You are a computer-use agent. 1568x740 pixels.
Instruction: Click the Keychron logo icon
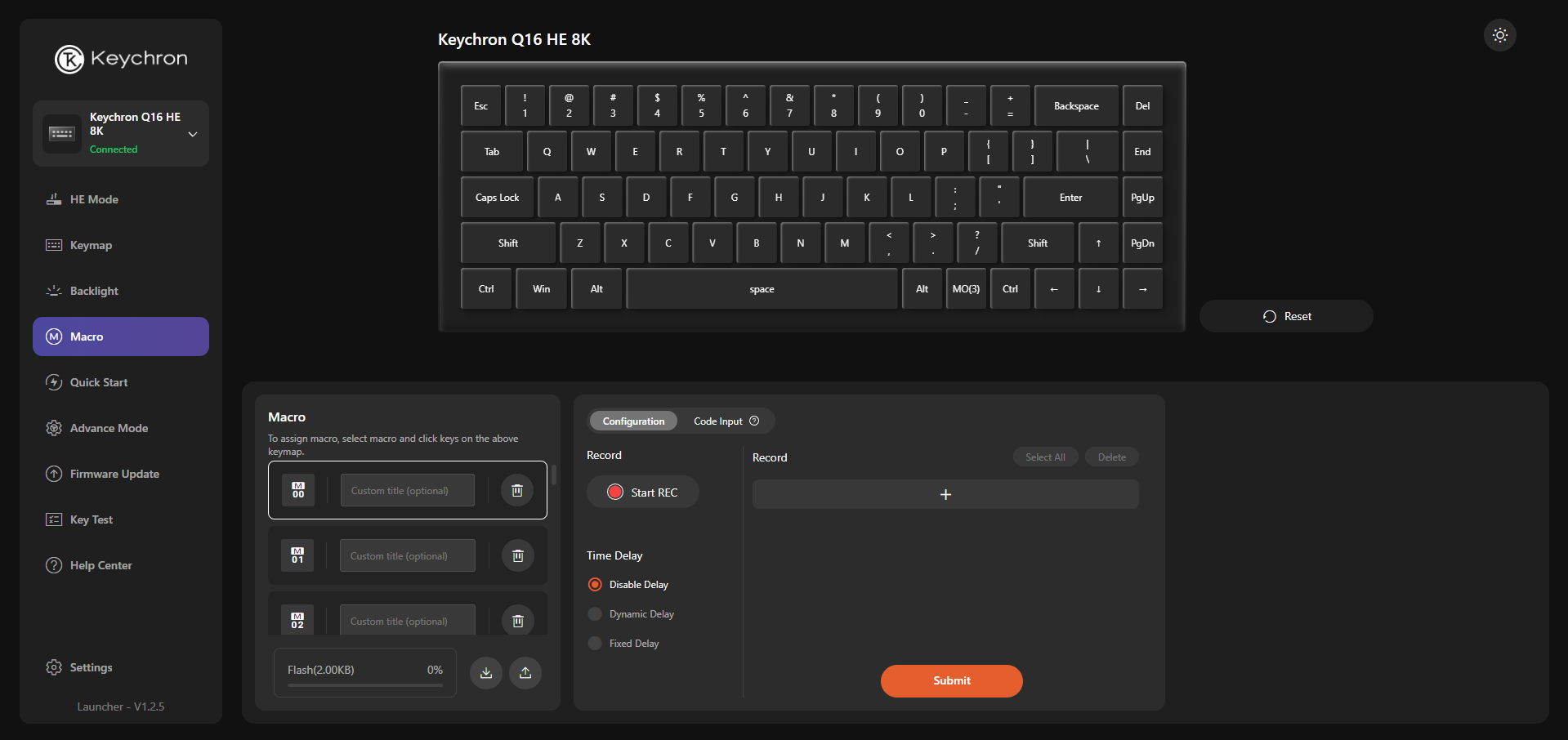[69, 59]
